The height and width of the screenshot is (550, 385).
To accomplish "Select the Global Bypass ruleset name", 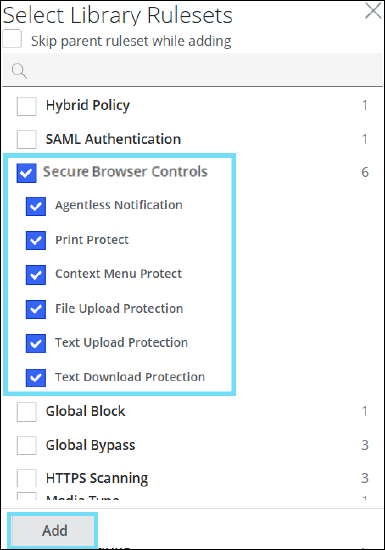I will 90,445.
